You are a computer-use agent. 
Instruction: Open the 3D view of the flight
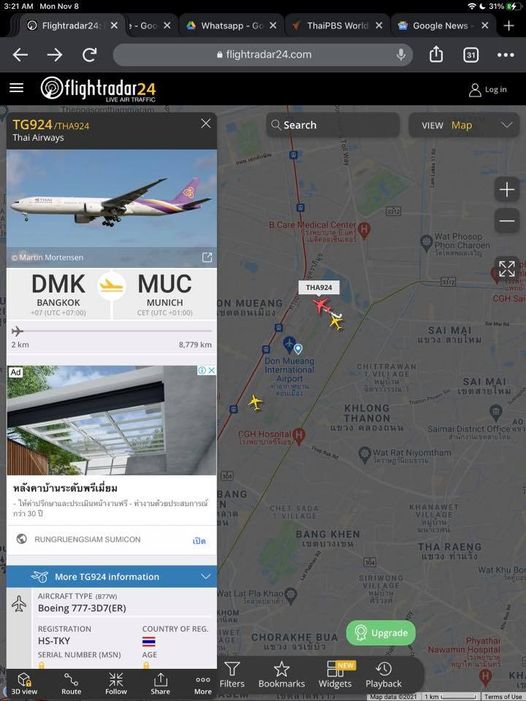pos(24,684)
